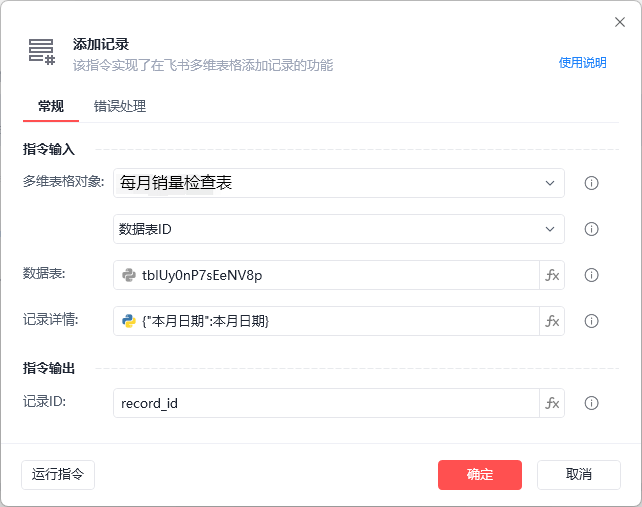
Task: Switch to the 错误处理 tab
Action: click(120, 106)
